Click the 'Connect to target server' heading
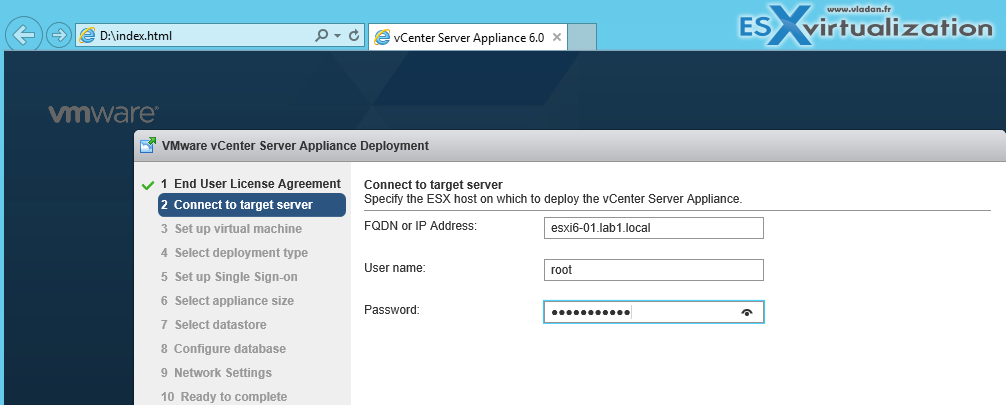The width and height of the screenshot is (1006, 405). tap(433, 186)
